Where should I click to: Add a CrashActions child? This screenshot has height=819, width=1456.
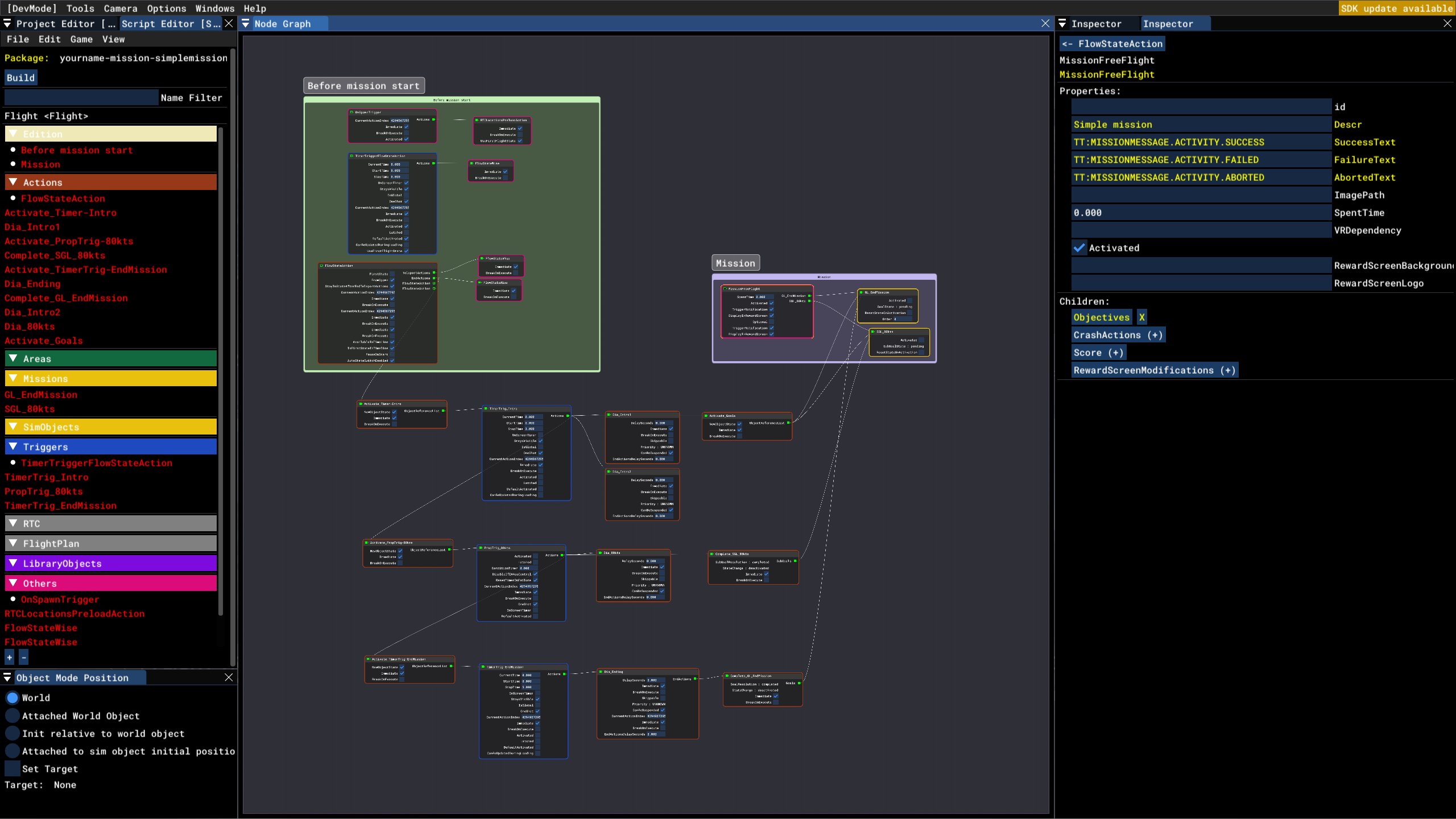pos(1118,335)
